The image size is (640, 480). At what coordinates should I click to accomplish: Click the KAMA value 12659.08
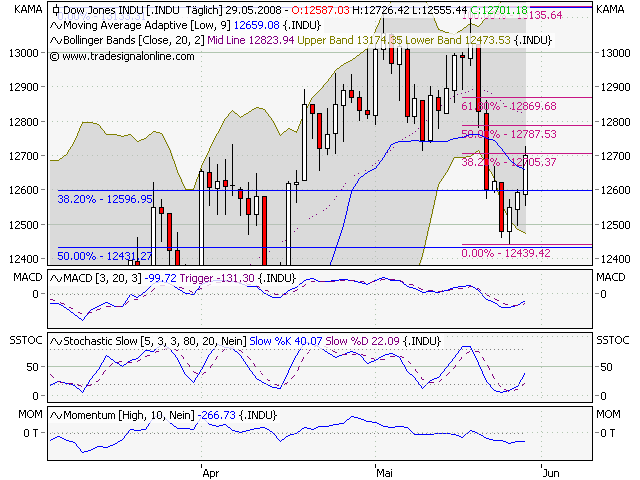(x=257, y=25)
